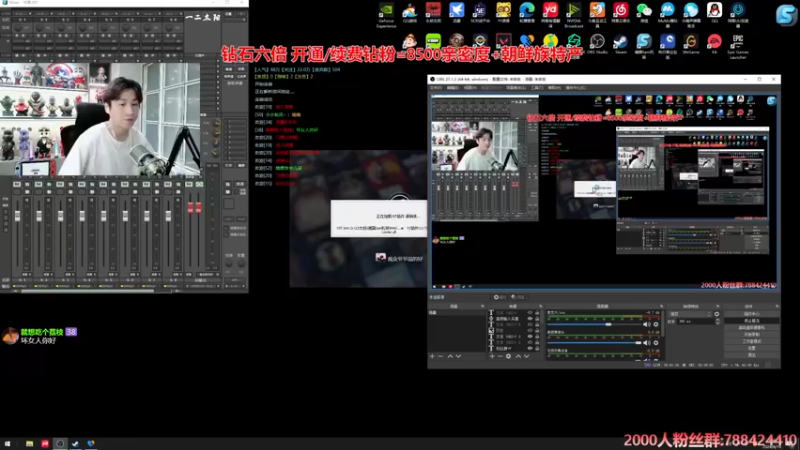Image resolution: width=800 pixels, height=450 pixels.
Task: Open Windows Start button on taskbar
Action: point(7,444)
